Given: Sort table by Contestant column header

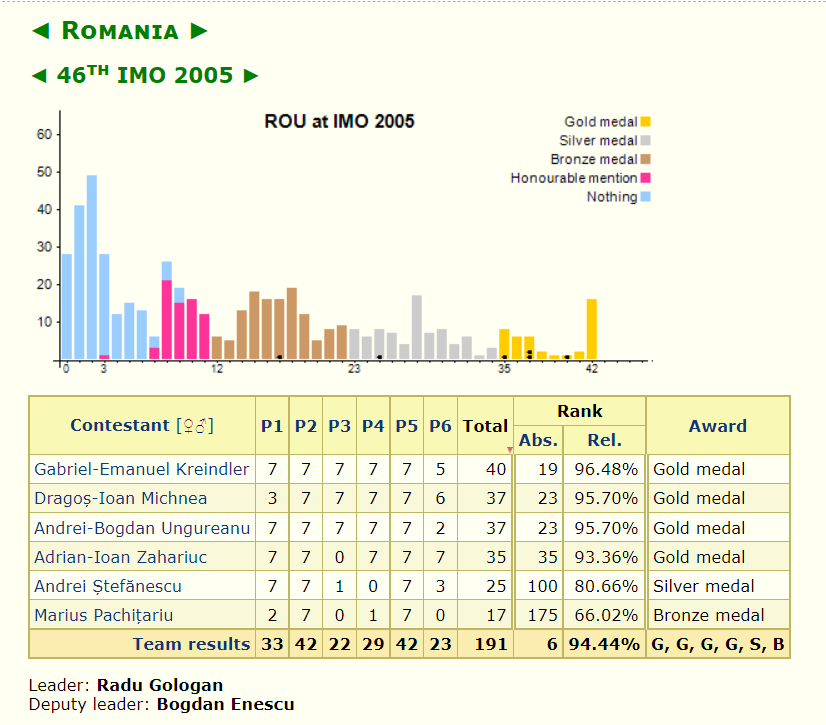Looking at the screenshot, I should pyautogui.click(x=120, y=425).
